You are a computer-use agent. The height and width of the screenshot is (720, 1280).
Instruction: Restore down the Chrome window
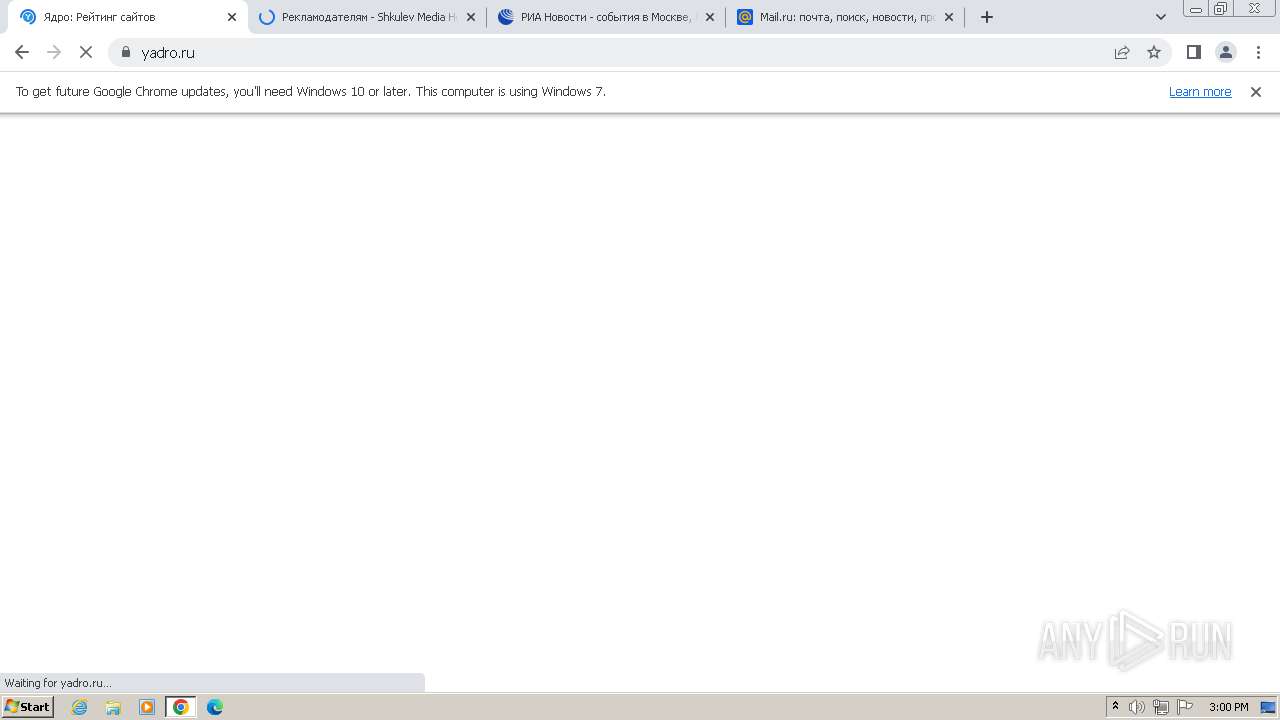(1221, 8)
